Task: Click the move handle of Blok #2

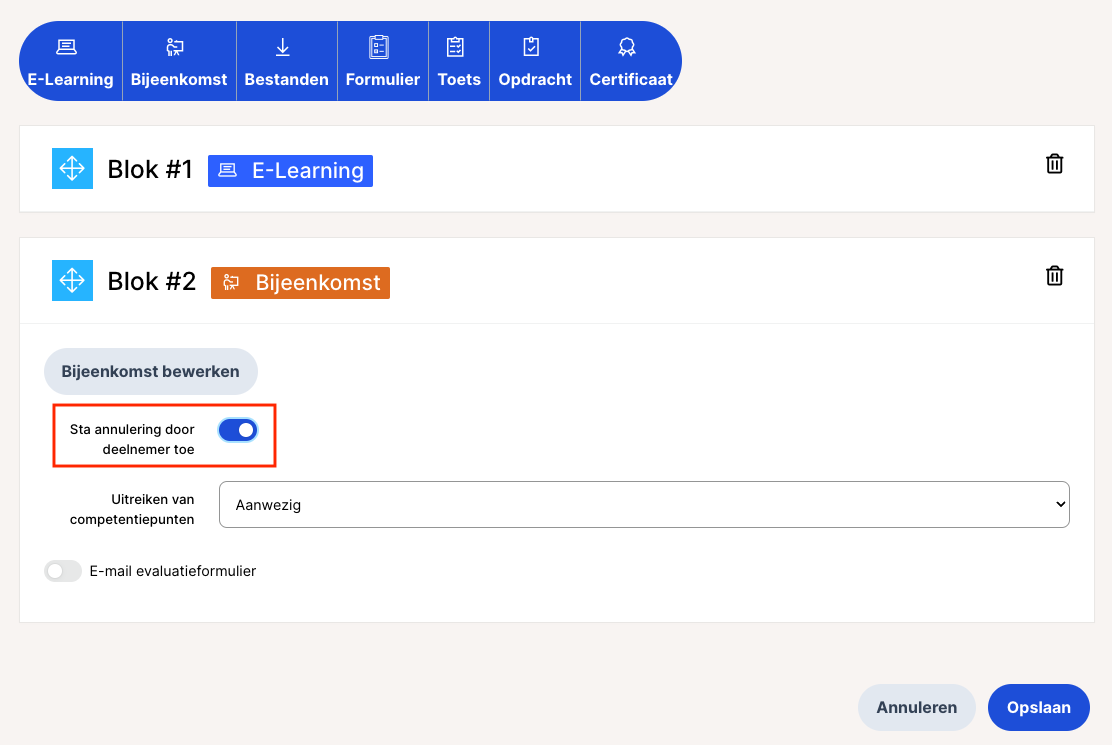Action: (x=72, y=281)
